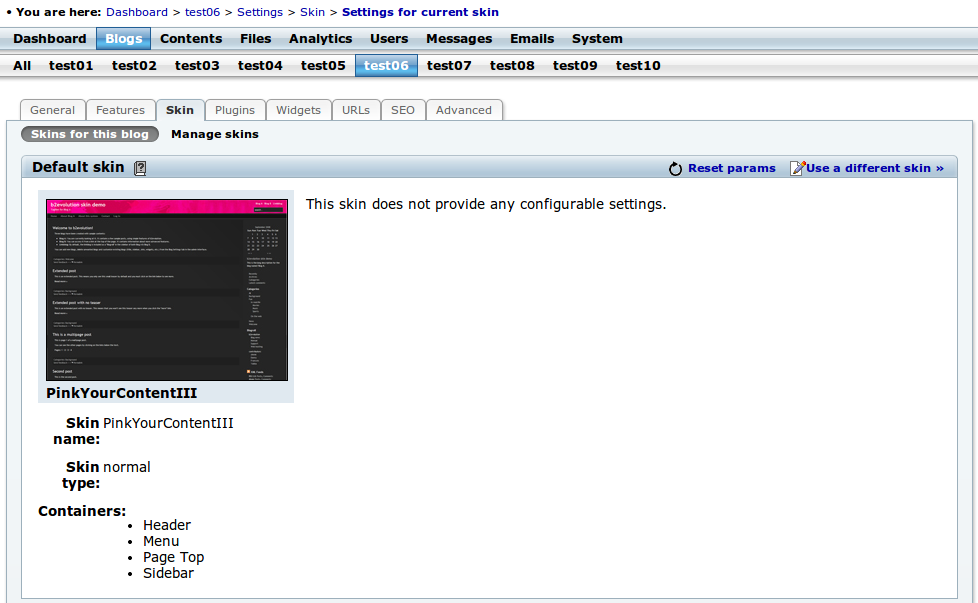Viewport: 978px width, 603px height.
Task: Select the Skins for this blog subtab
Action: [x=90, y=134]
